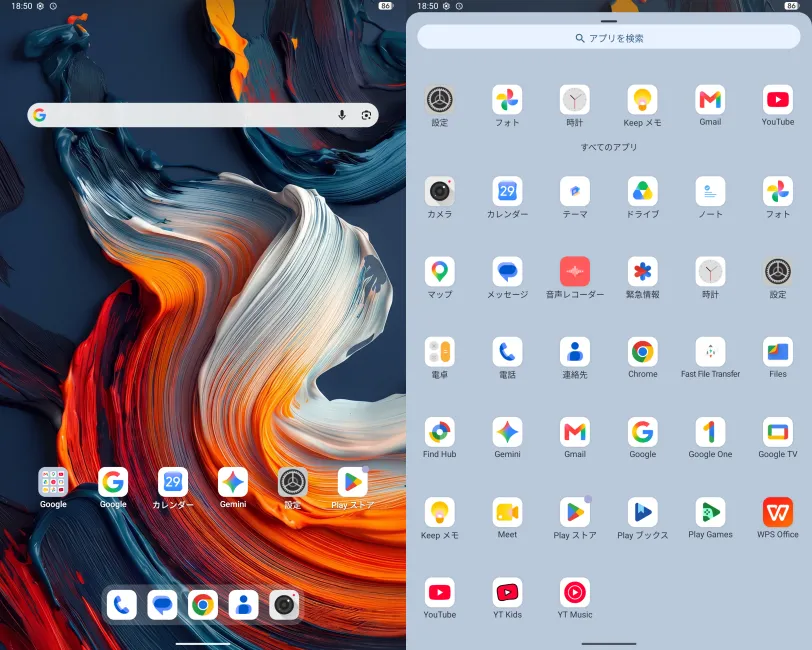812x650 pixels.
Task: Open Keep メモ in the all apps grid
Action: click(x=440, y=512)
